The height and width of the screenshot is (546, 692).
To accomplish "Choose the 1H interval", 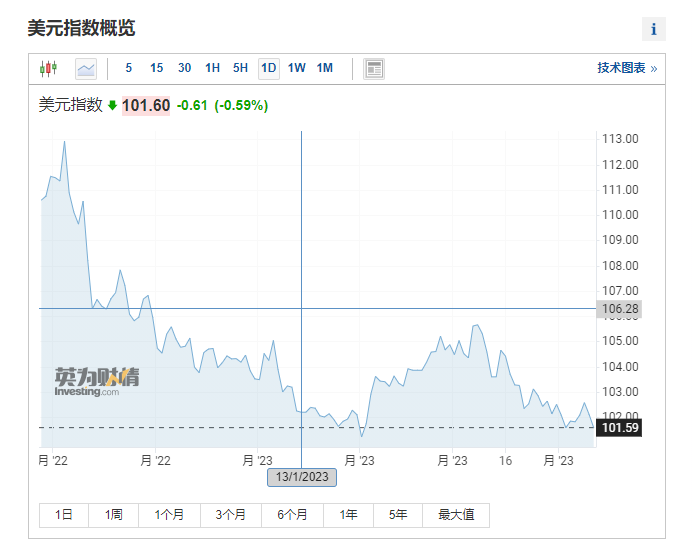I will [x=212, y=68].
